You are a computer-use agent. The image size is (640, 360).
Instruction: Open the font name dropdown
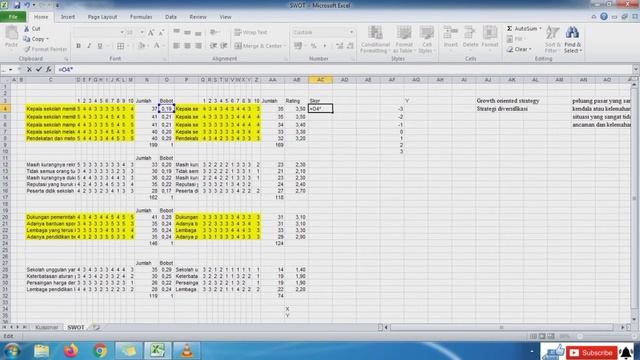pos(122,32)
